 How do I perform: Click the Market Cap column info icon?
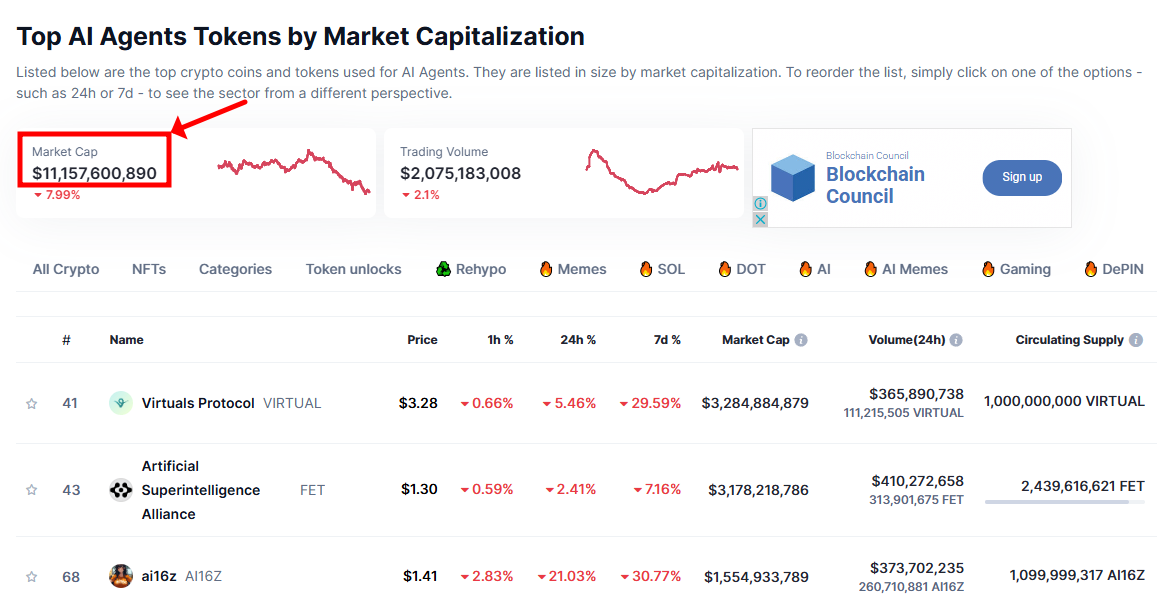coord(801,340)
